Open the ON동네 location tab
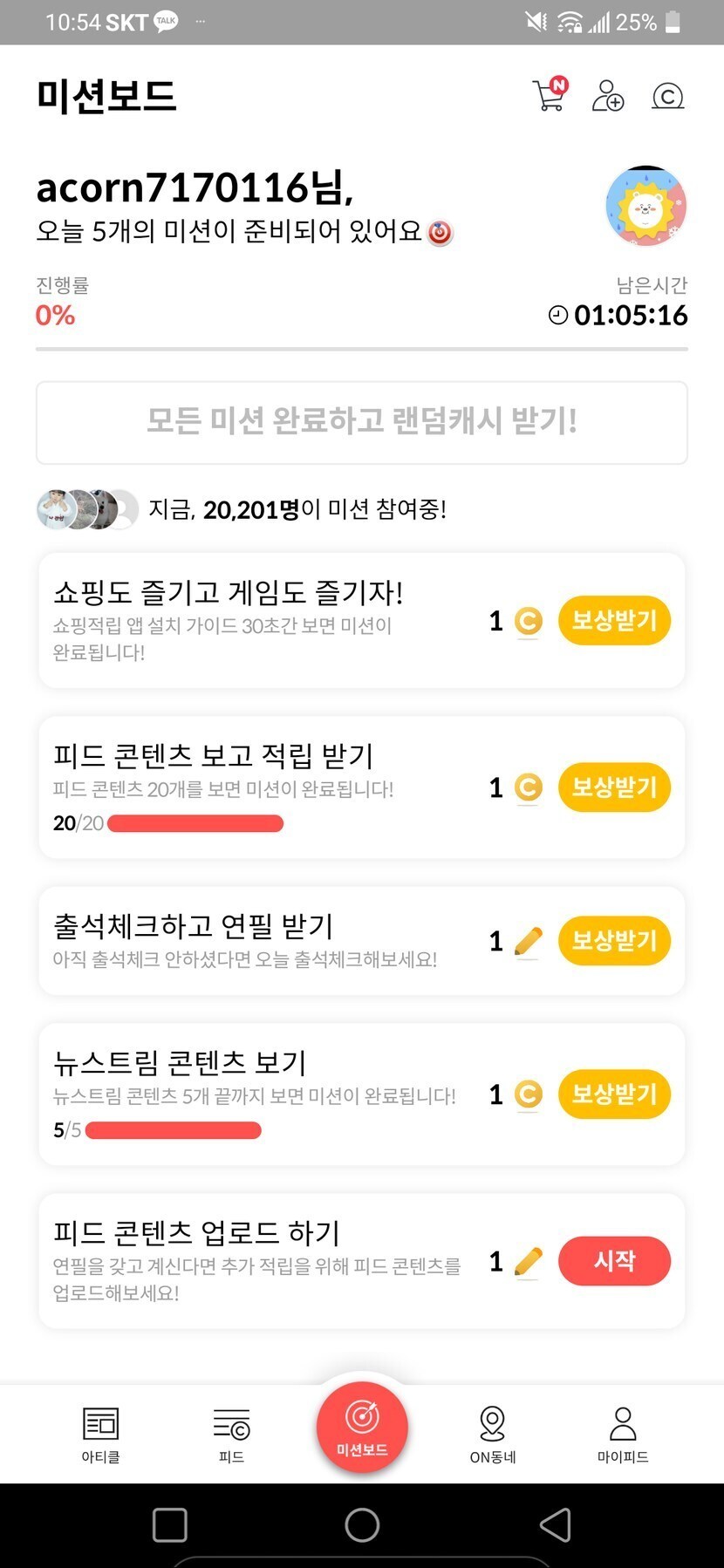724x1568 pixels. tap(493, 1433)
